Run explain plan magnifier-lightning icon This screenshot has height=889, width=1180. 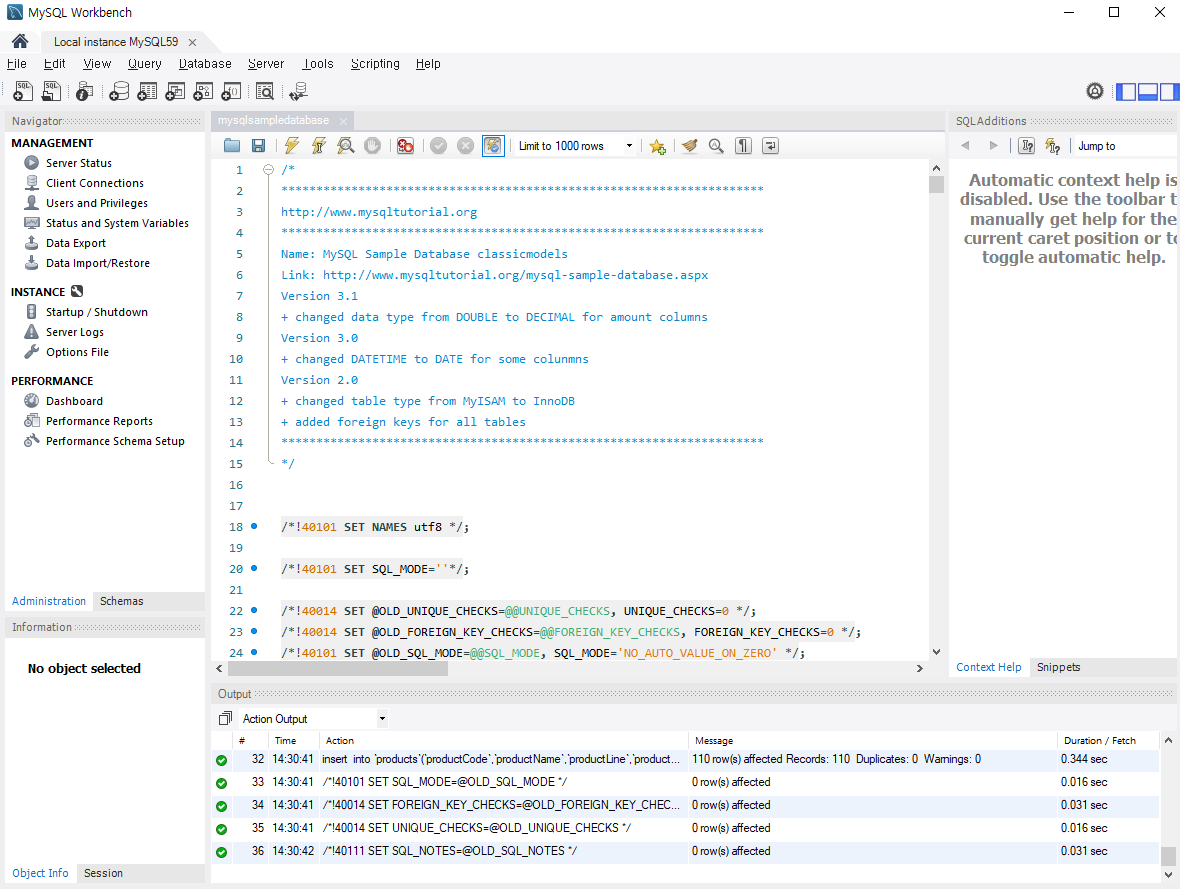point(345,146)
